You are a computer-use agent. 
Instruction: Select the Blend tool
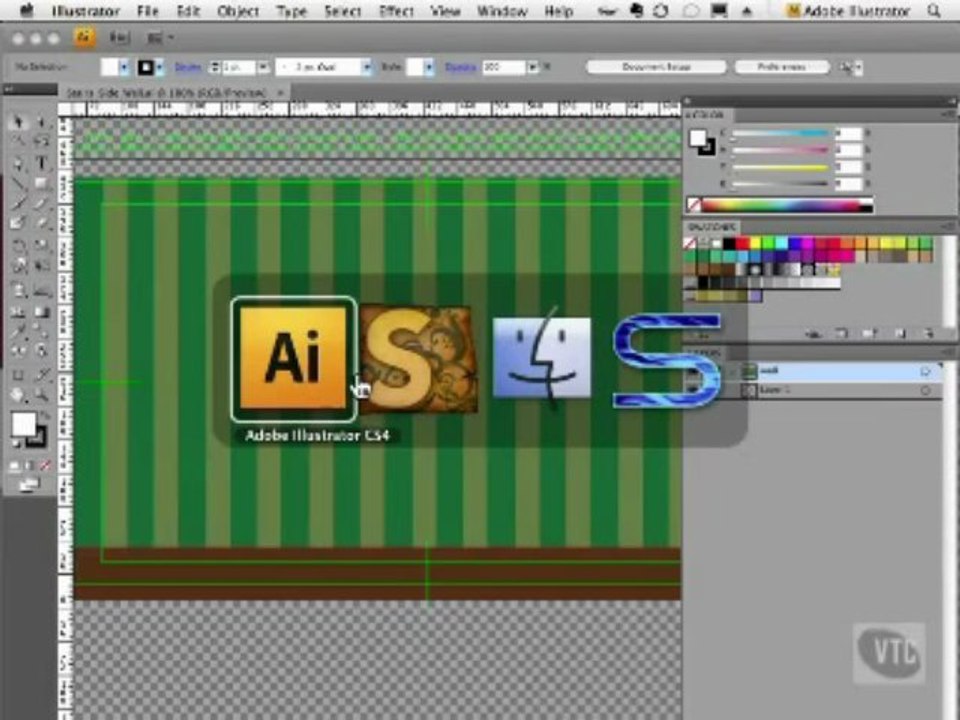[41, 331]
